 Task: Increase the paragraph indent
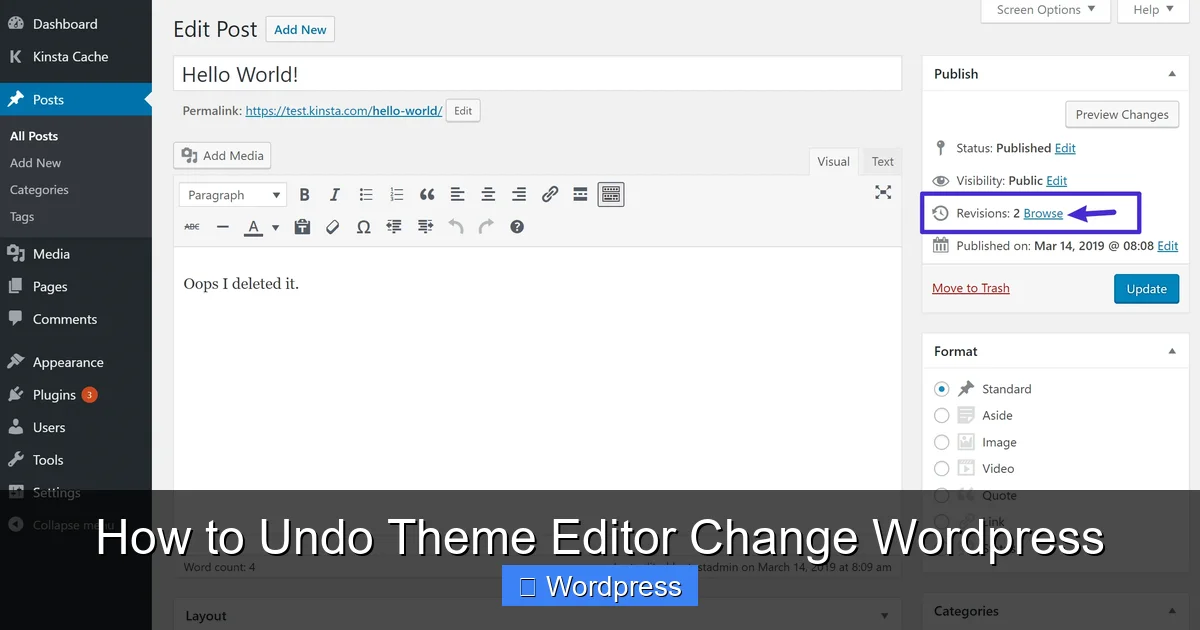(x=425, y=227)
